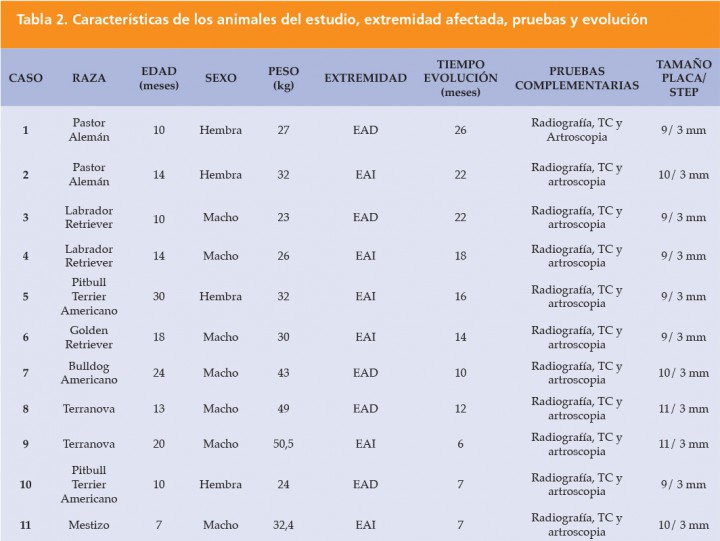Click the weight value 49 for Terranova
The width and height of the screenshot is (720, 541).
coord(283,408)
